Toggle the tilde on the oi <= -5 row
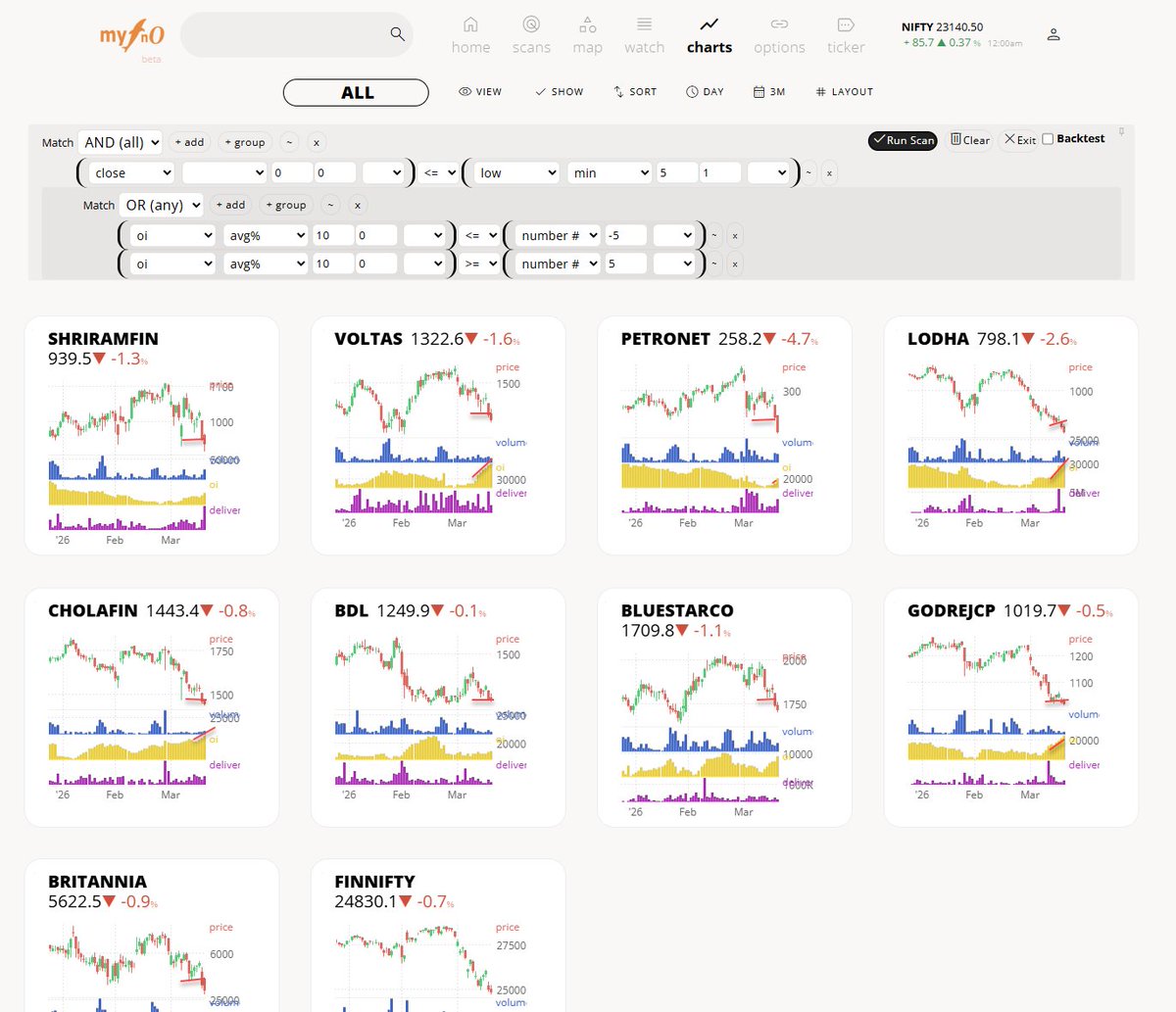Viewport: 1176px width, 1012px height. [x=714, y=236]
